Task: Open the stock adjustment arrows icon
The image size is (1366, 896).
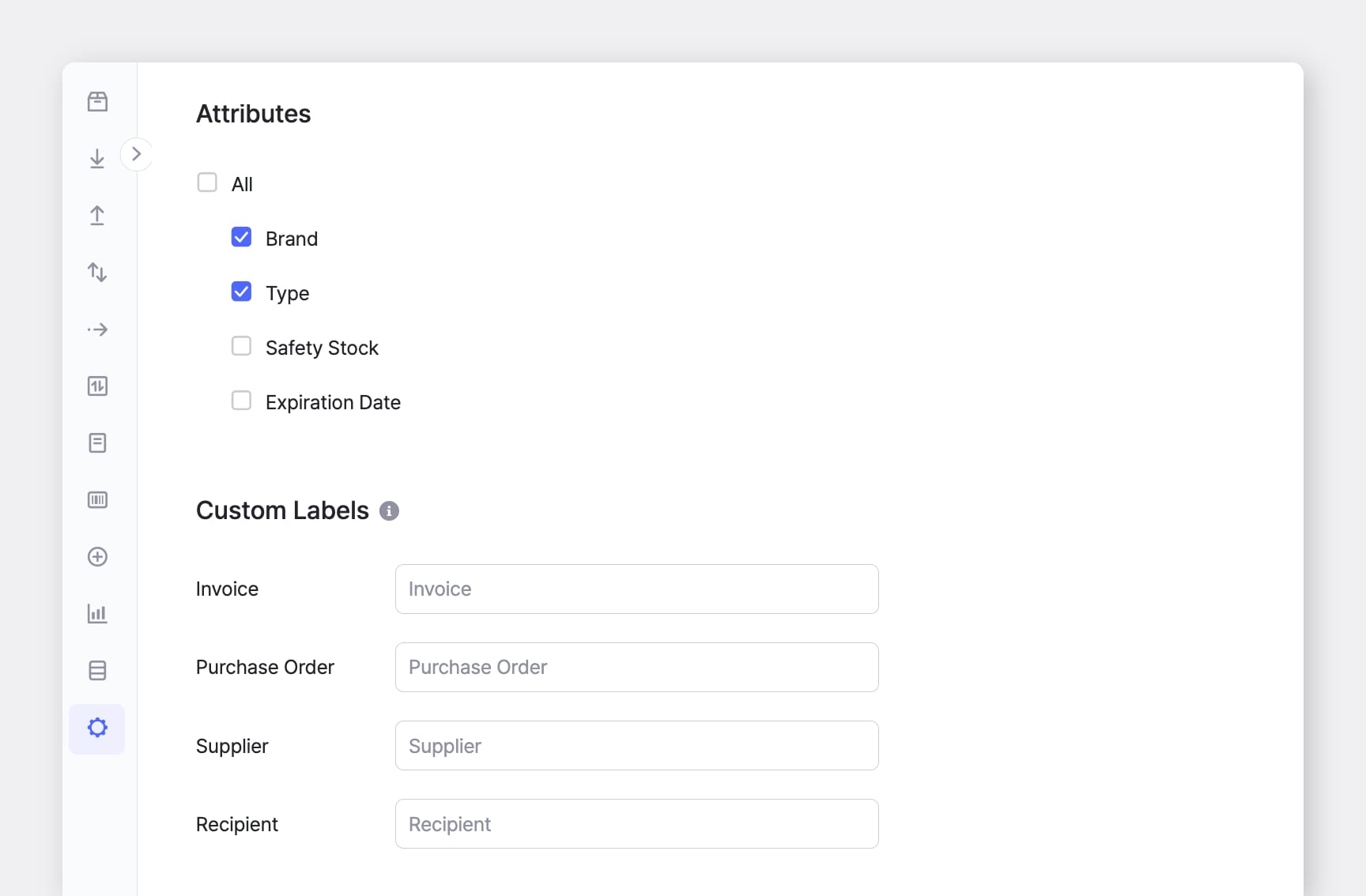Action: [97, 272]
